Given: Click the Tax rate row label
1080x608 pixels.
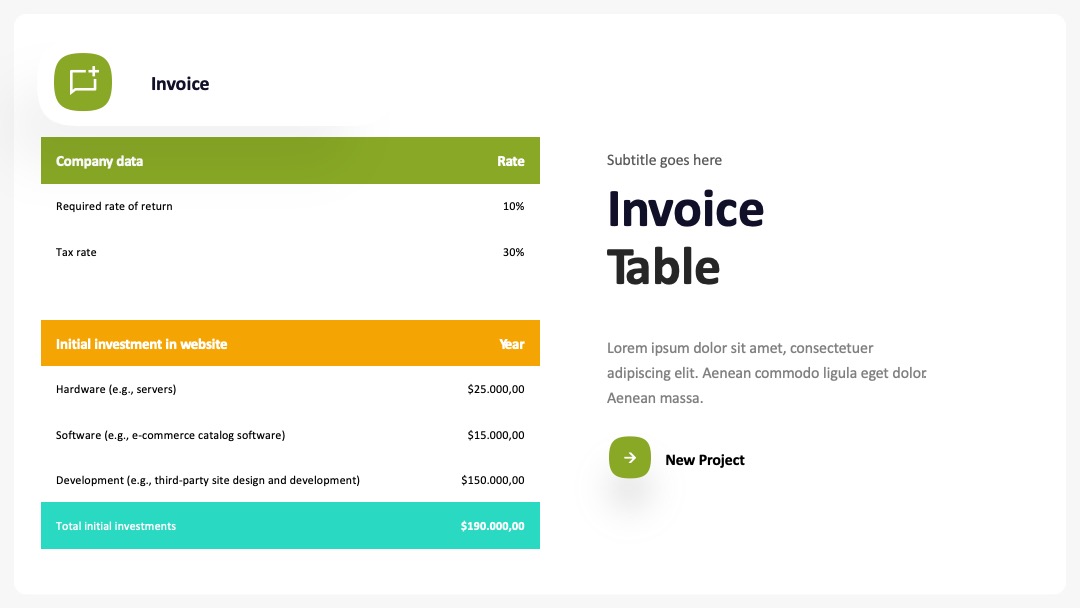Looking at the screenshot, I should click(76, 252).
